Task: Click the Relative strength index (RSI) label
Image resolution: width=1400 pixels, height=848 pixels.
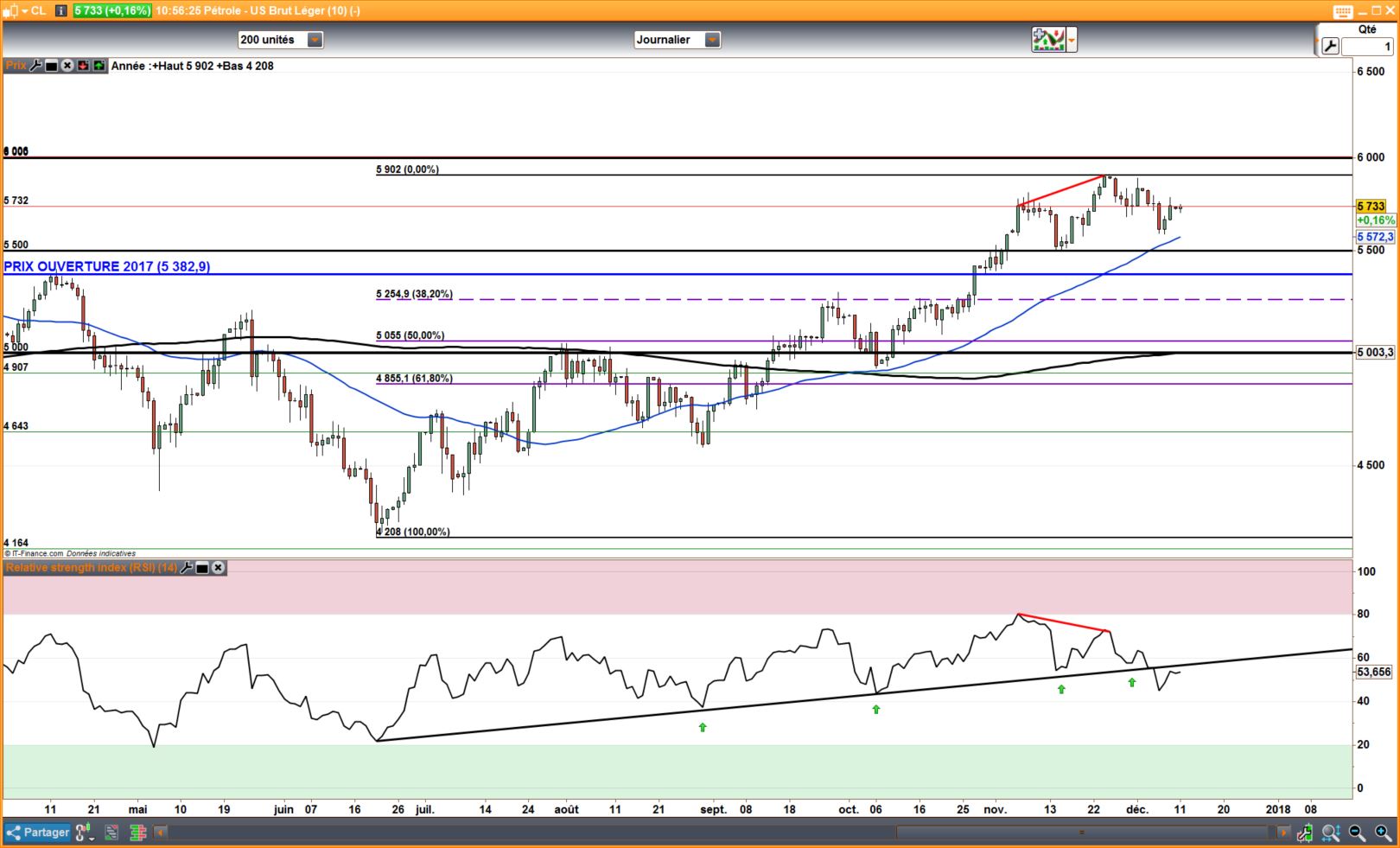Action: [91, 568]
